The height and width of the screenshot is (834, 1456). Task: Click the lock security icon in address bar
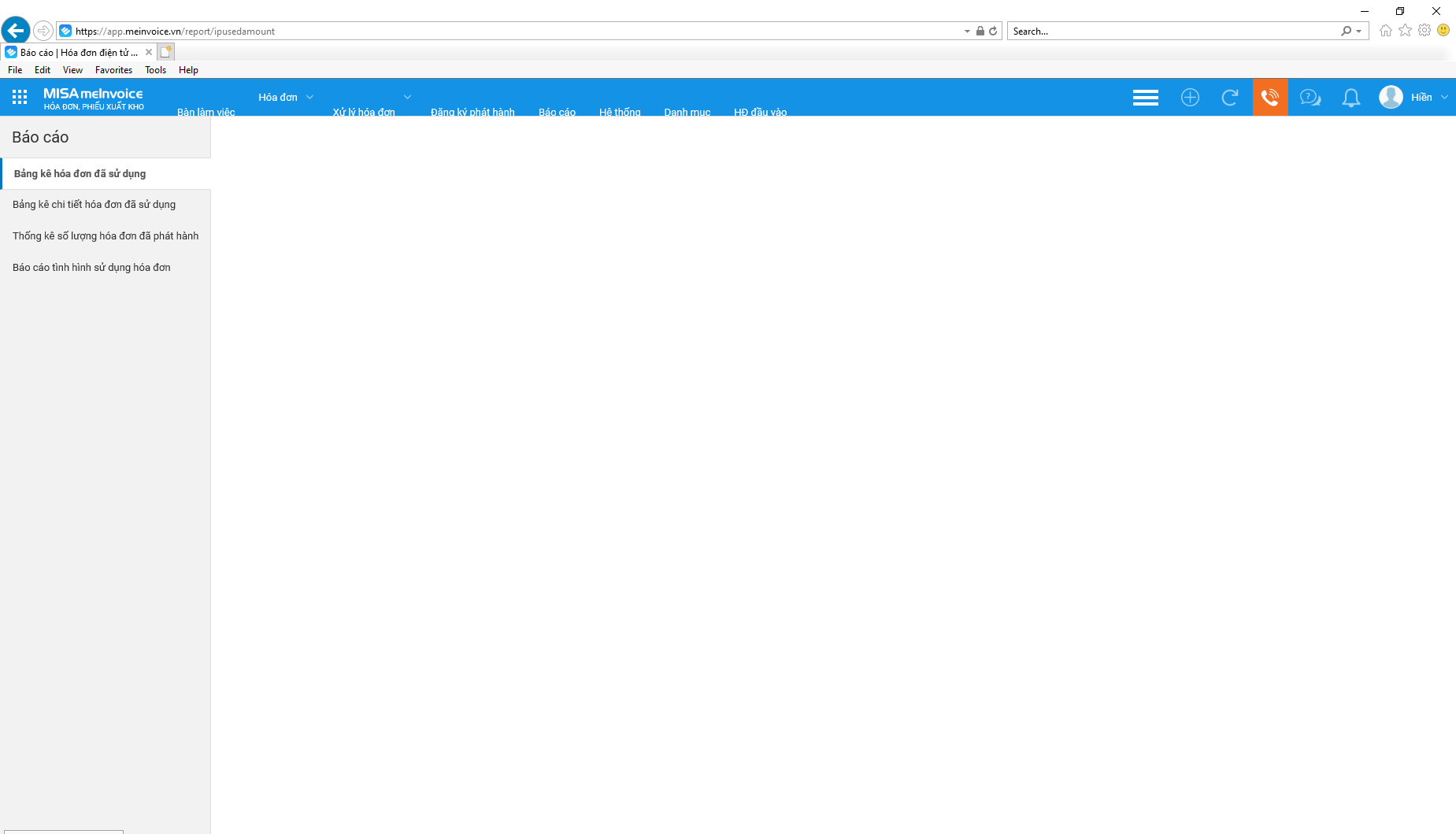(x=980, y=31)
